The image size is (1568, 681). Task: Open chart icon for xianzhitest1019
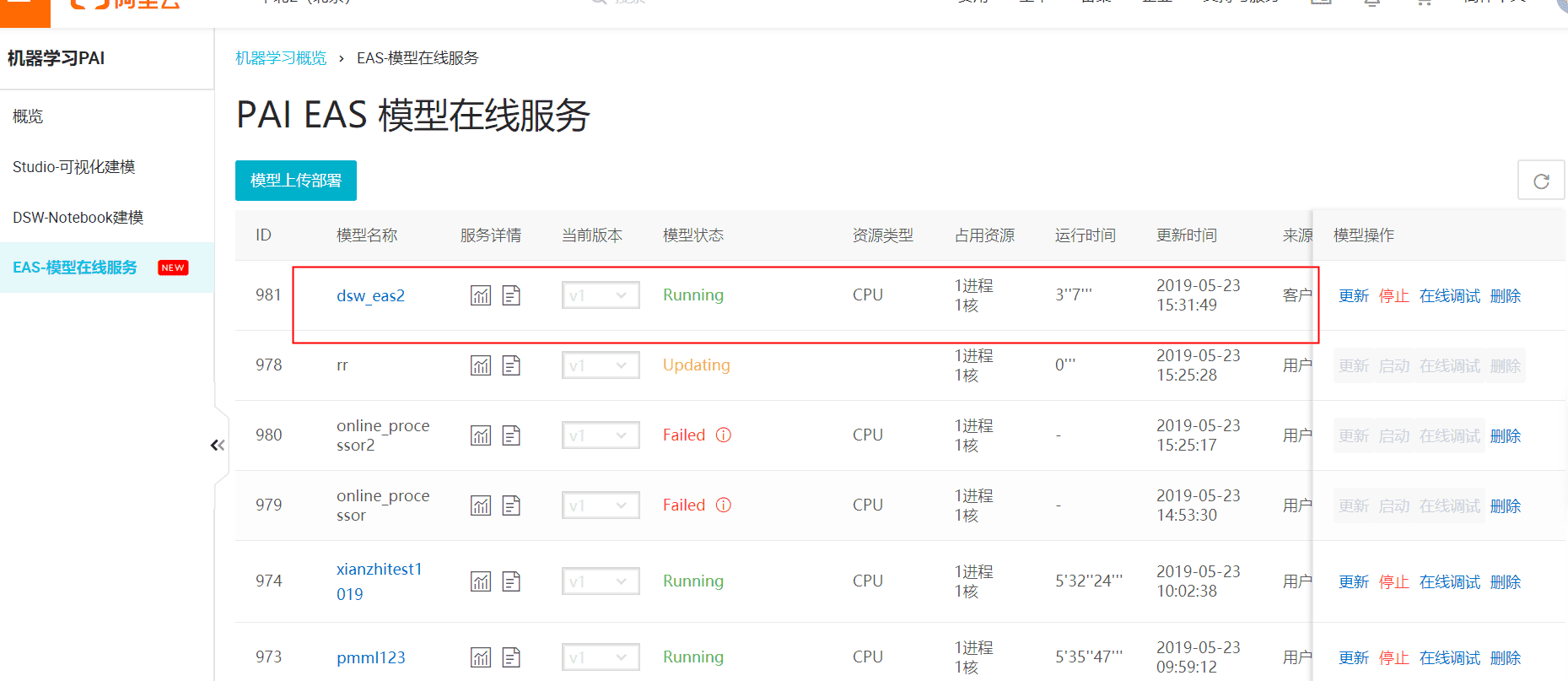point(481,581)
